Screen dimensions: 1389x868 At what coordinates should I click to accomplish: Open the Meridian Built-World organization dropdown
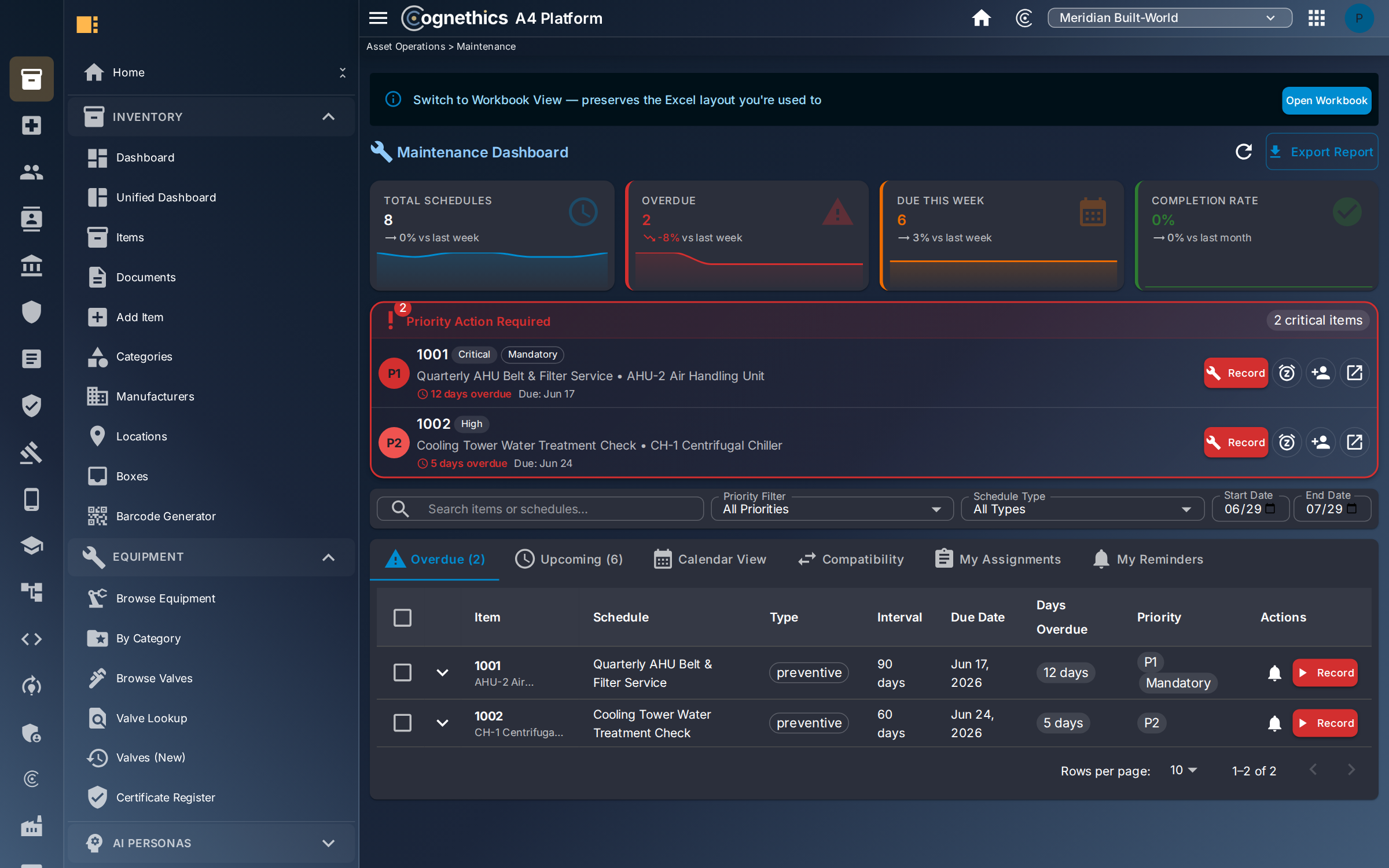tap(1169, 18)
